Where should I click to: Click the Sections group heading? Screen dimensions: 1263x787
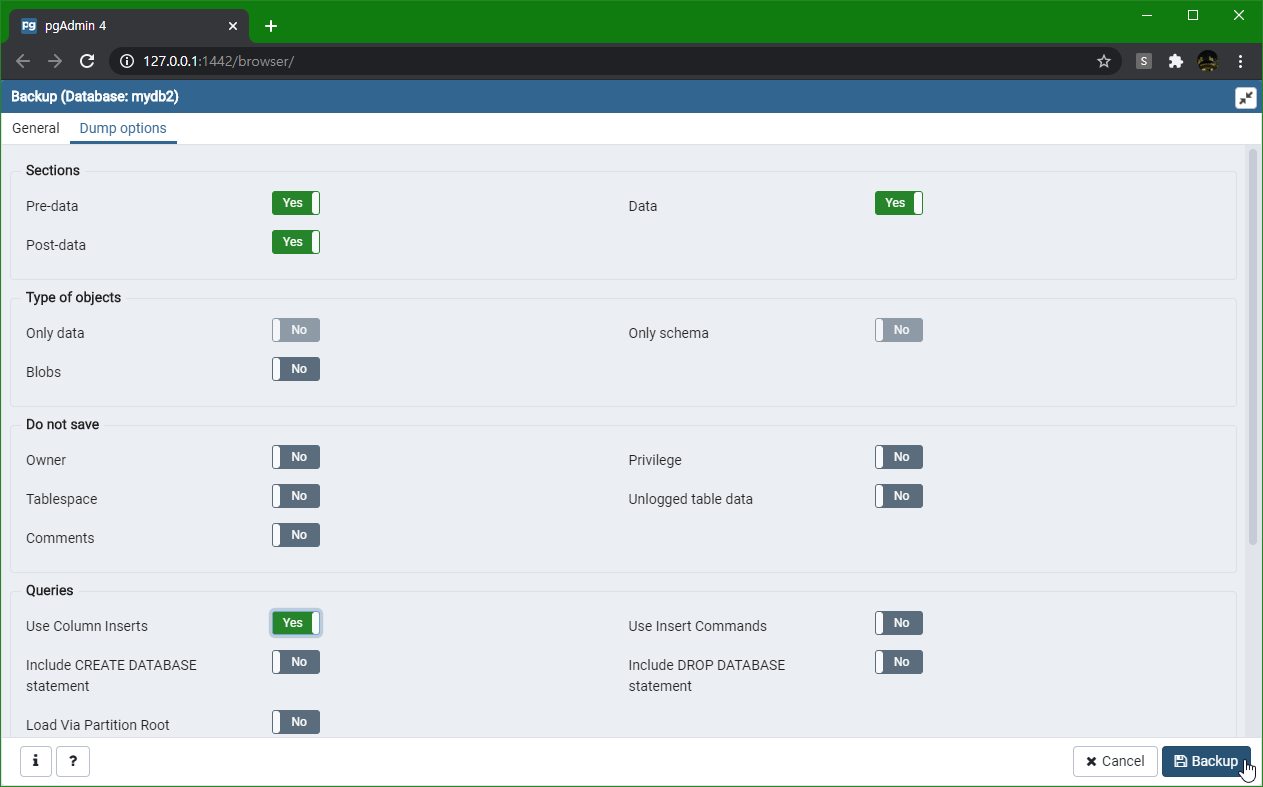click(53, 170)
